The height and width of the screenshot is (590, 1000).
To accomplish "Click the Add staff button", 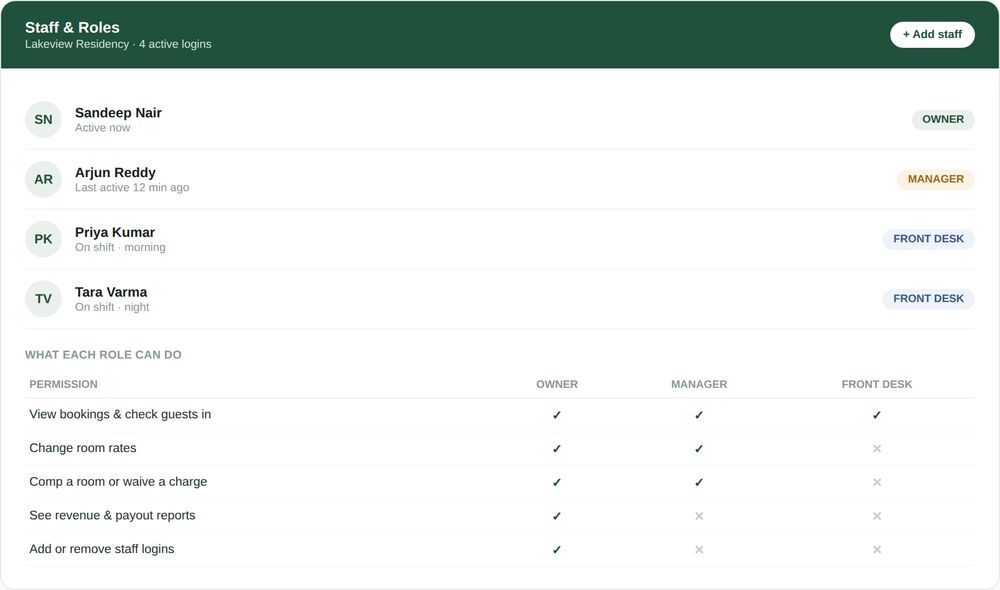I will tap(932, 34).
